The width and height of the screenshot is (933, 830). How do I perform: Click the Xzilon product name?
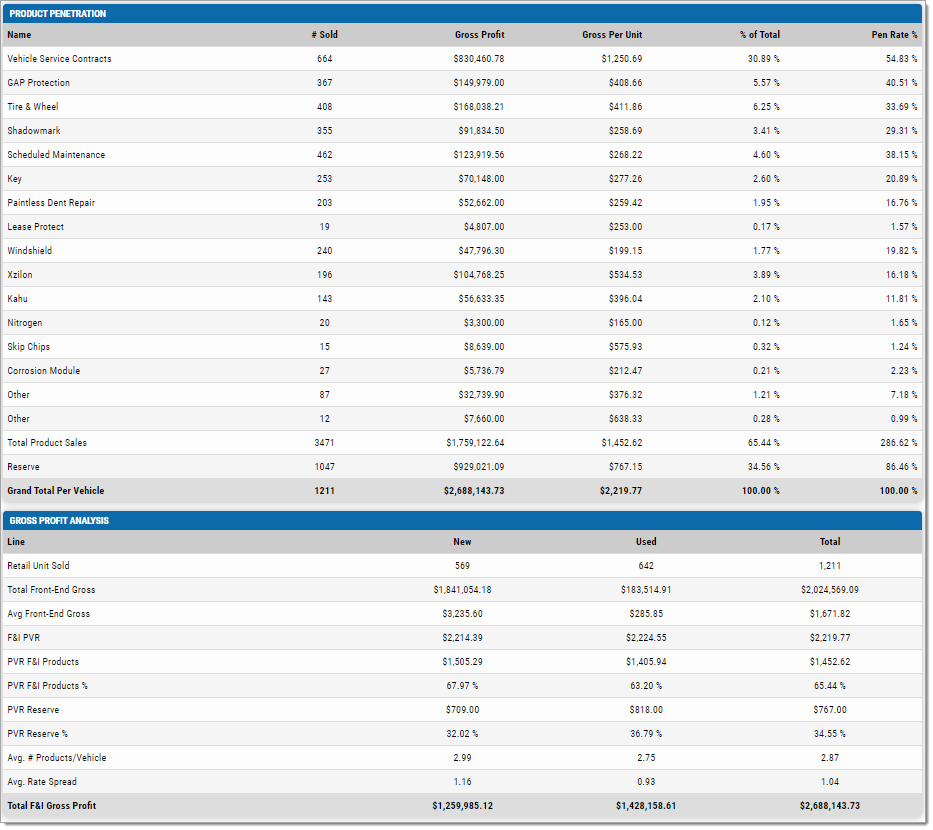coord(20,275)
